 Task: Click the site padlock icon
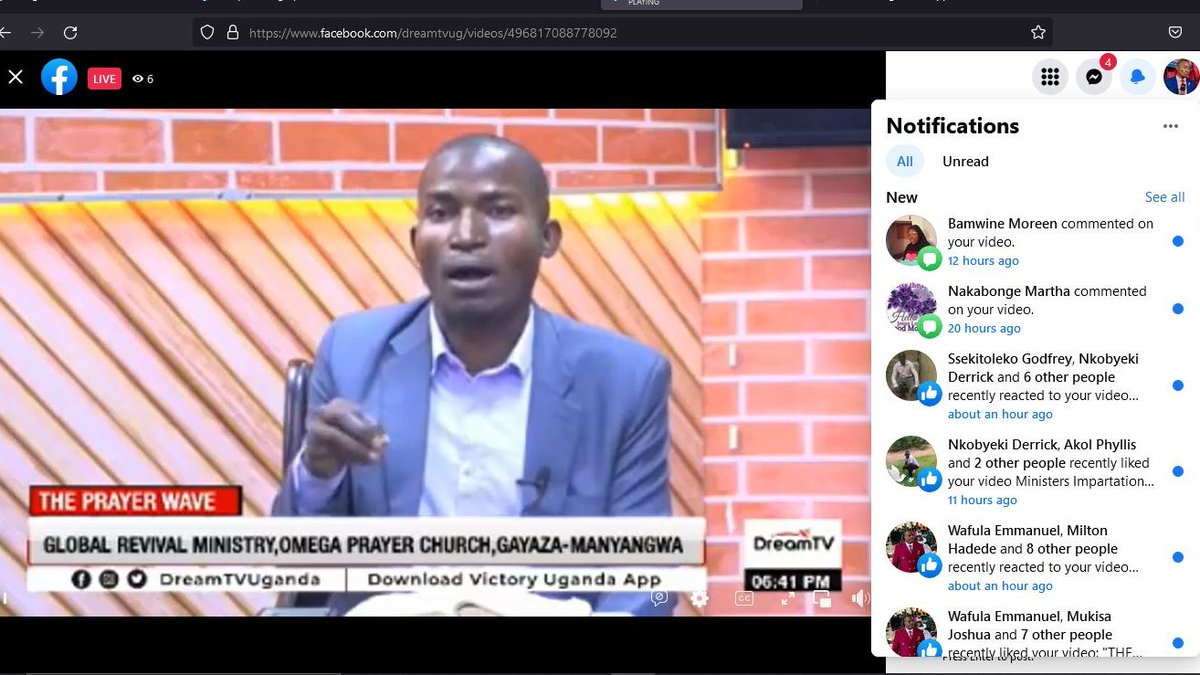tap(232, 32)
